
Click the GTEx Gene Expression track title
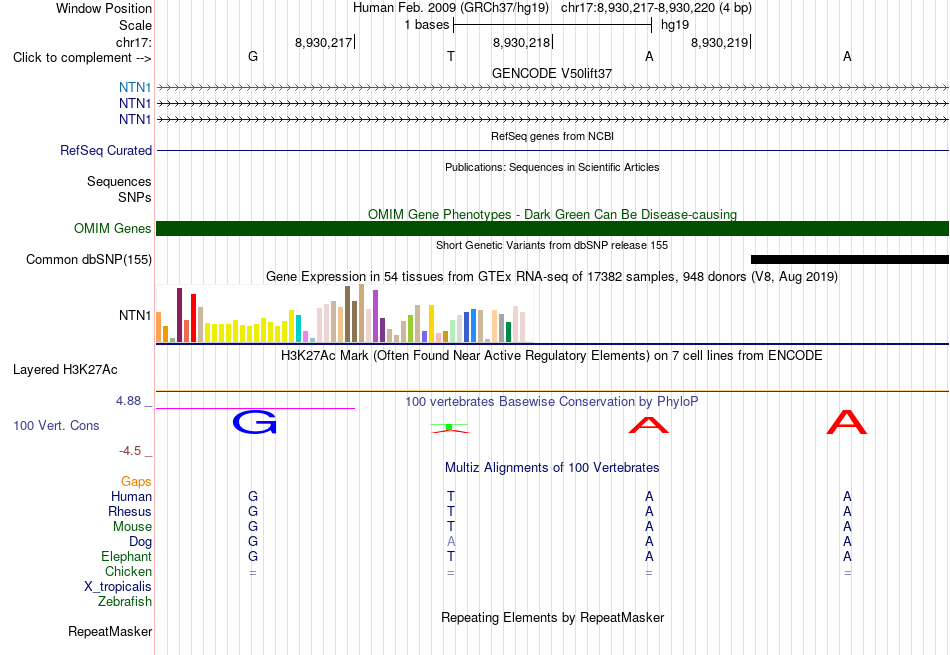click(x=552, y=277)
